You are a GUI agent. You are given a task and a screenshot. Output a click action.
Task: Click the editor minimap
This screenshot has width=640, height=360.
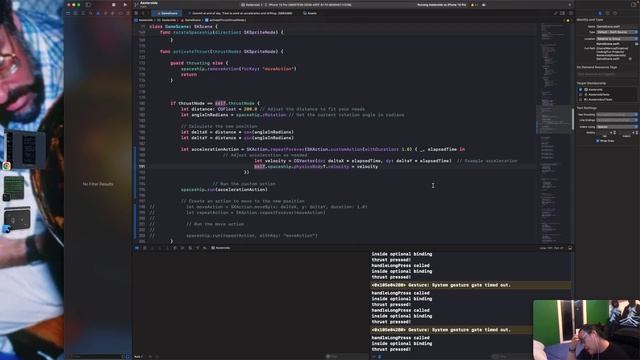click(554, 133)
